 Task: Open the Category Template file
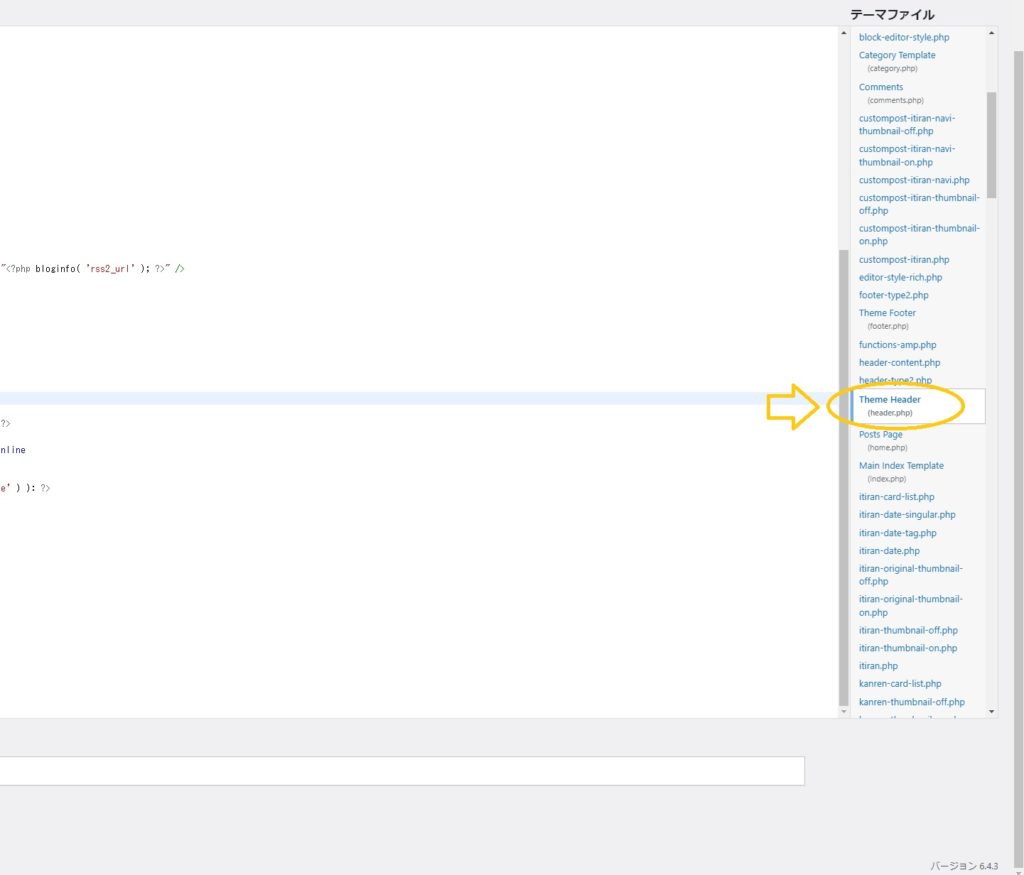tap(897, 55)
